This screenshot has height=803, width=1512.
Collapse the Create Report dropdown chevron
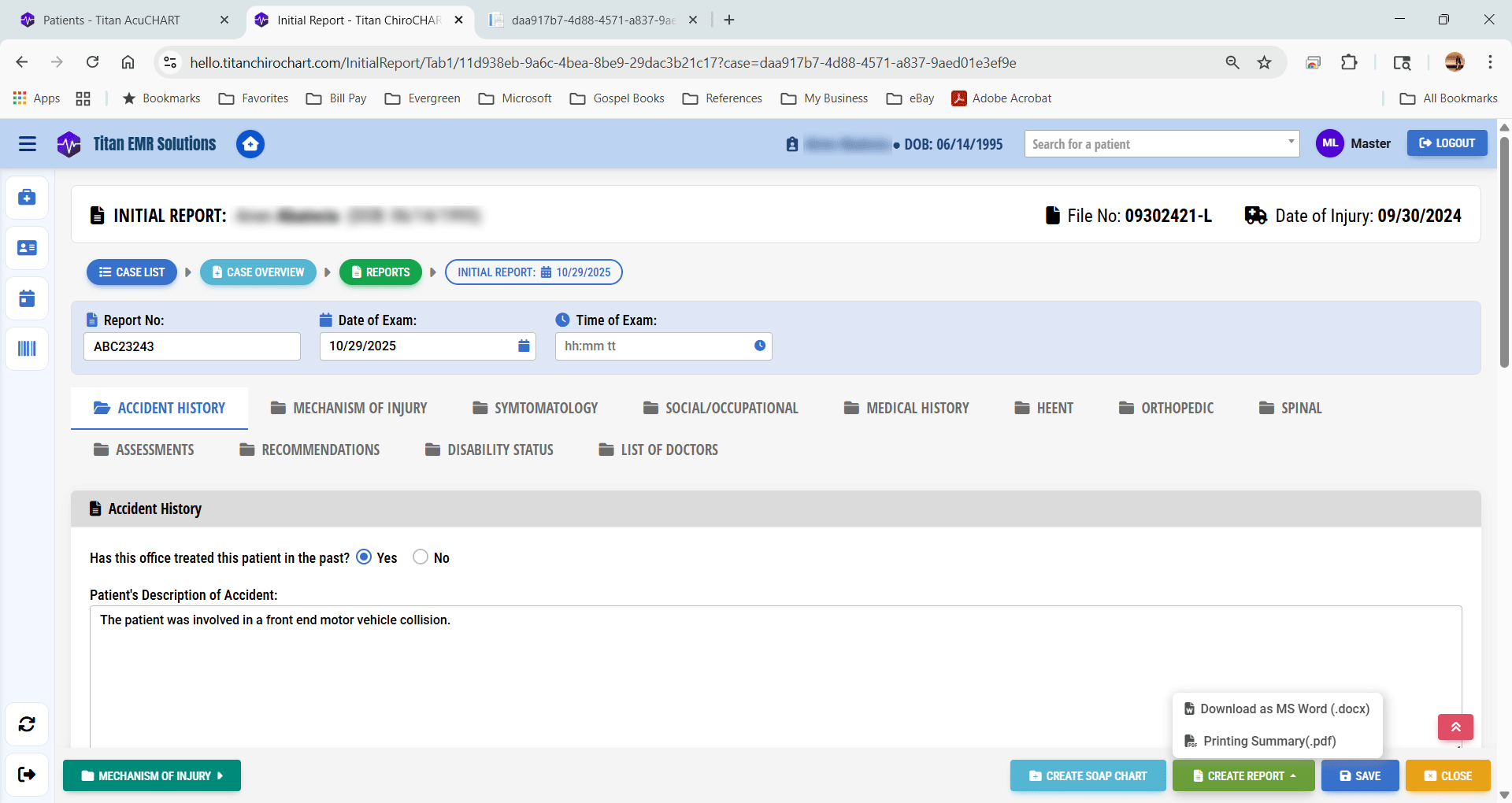coord(1291,775)
